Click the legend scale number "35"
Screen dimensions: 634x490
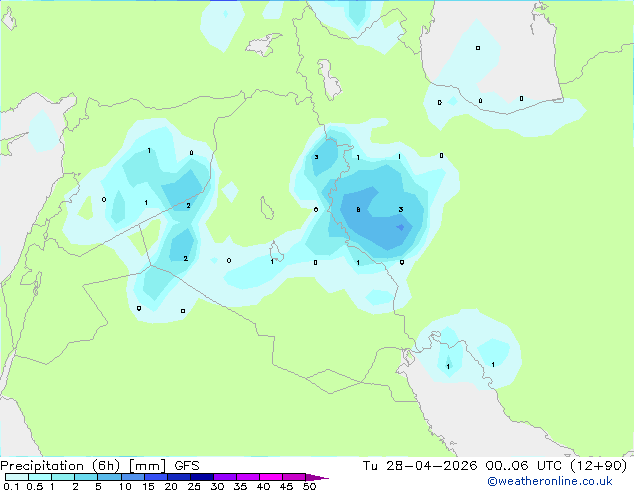(240, 486)
